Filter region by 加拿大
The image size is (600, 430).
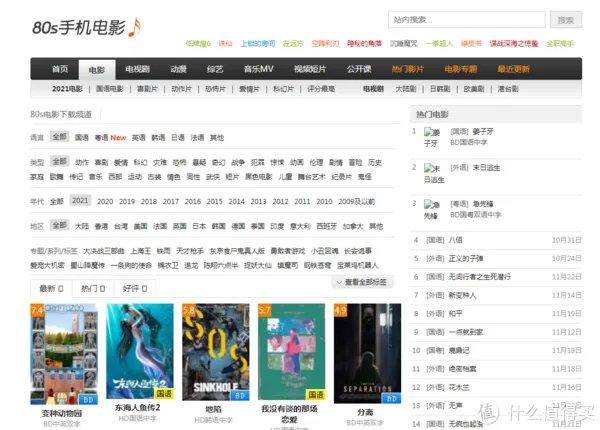coord(352,226)
